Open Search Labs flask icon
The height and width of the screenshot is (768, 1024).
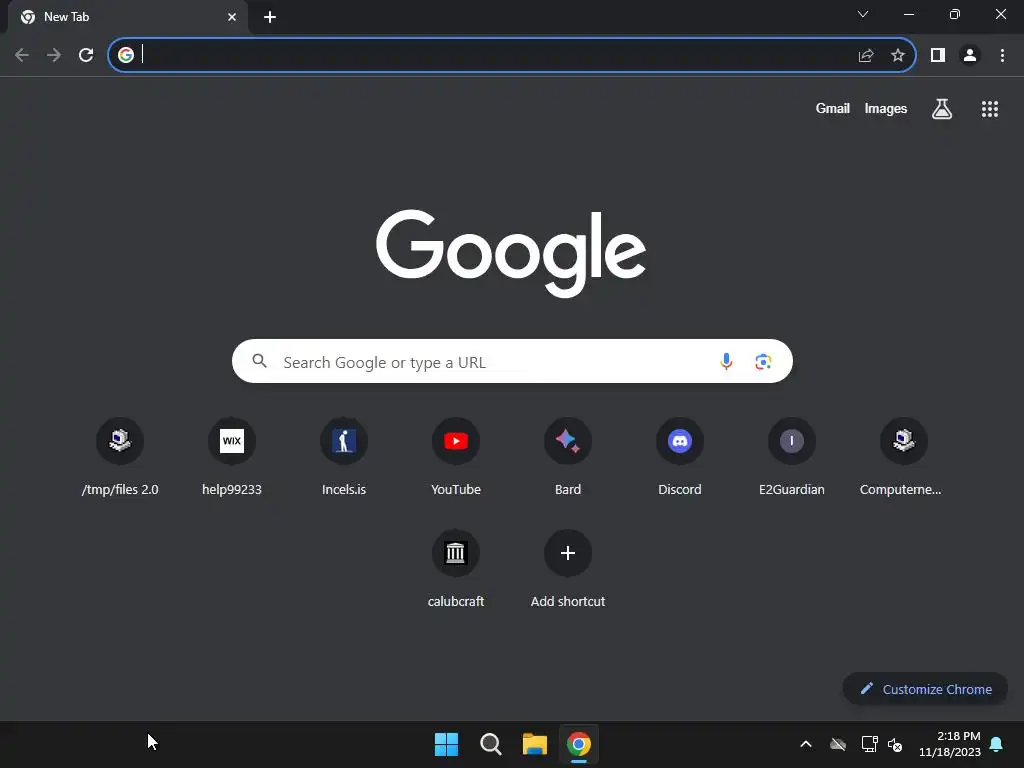(x=941, y=108)
